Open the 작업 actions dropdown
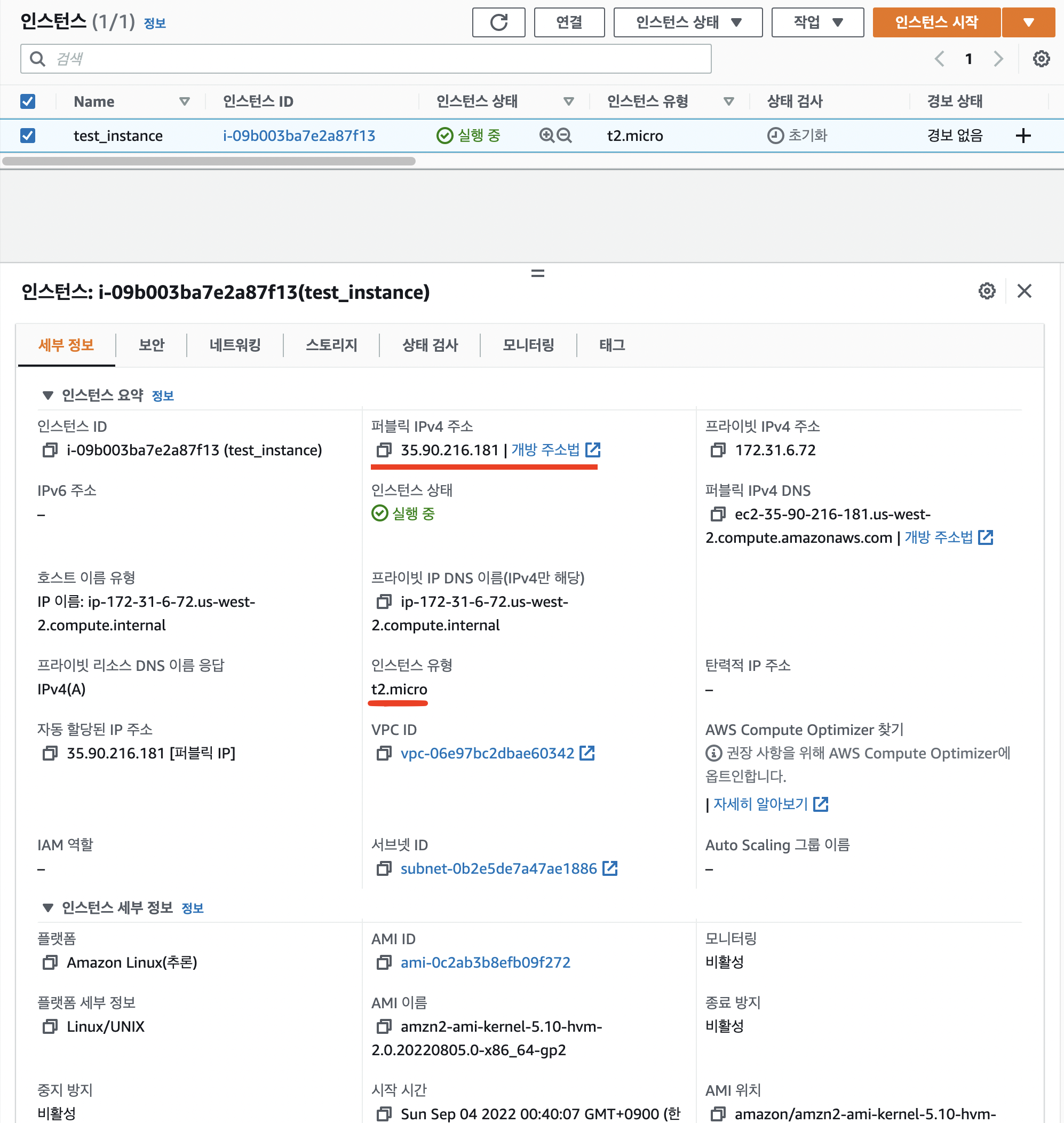The width and height of the screenshot is (1064, 1123). click(817, 23)
